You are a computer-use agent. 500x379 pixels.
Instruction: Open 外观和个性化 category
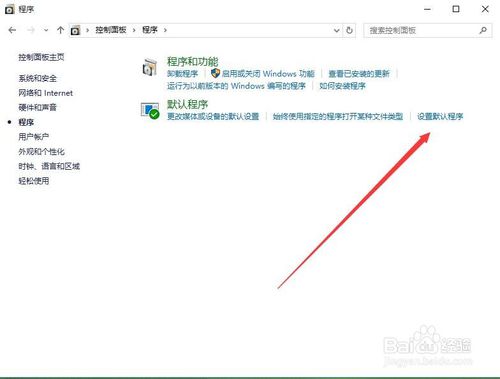point(41,152)
